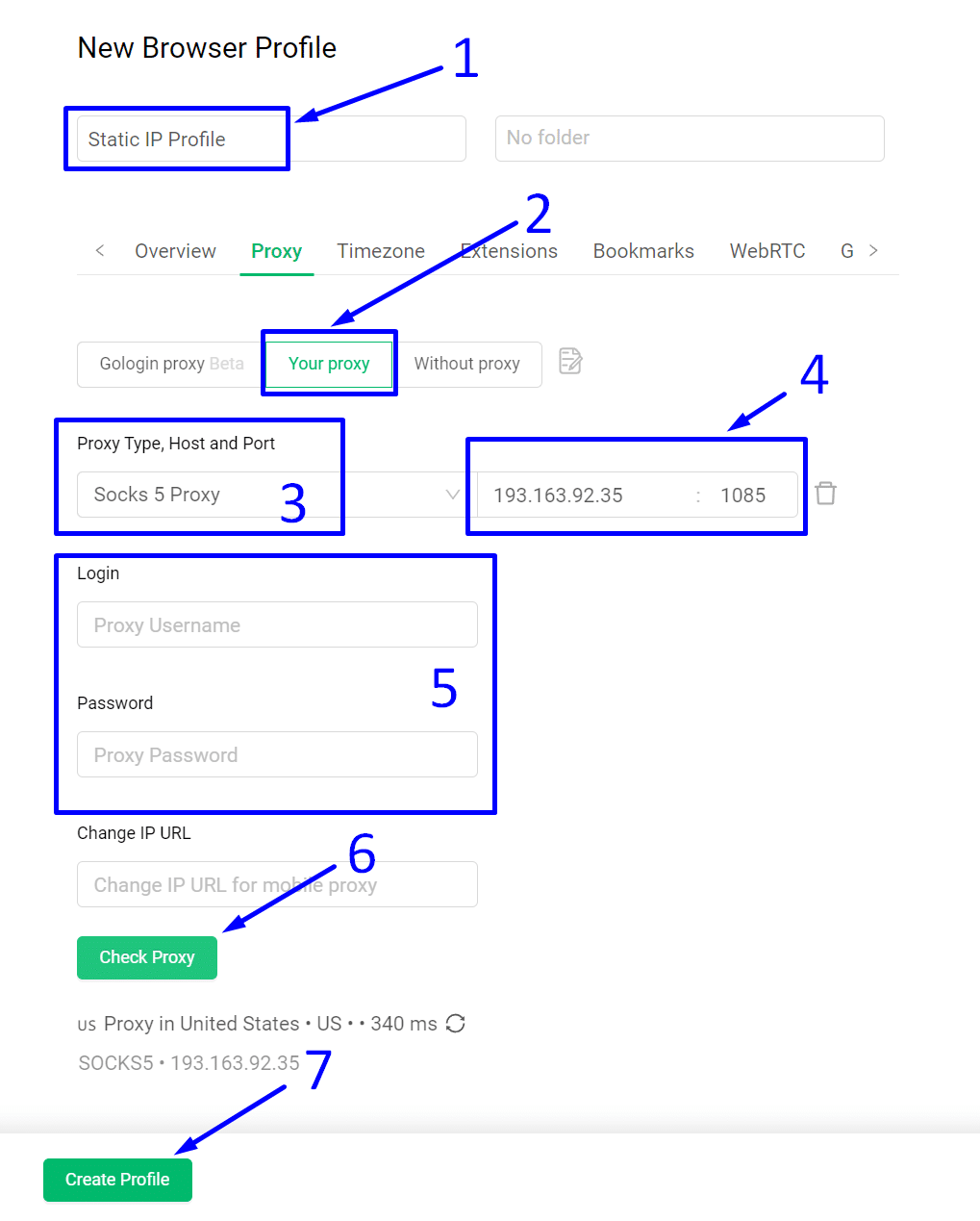The width and height of the screenshot is (980, 1221).
Task: Choose the Your proxy option
Action: (x=329, y=364)
